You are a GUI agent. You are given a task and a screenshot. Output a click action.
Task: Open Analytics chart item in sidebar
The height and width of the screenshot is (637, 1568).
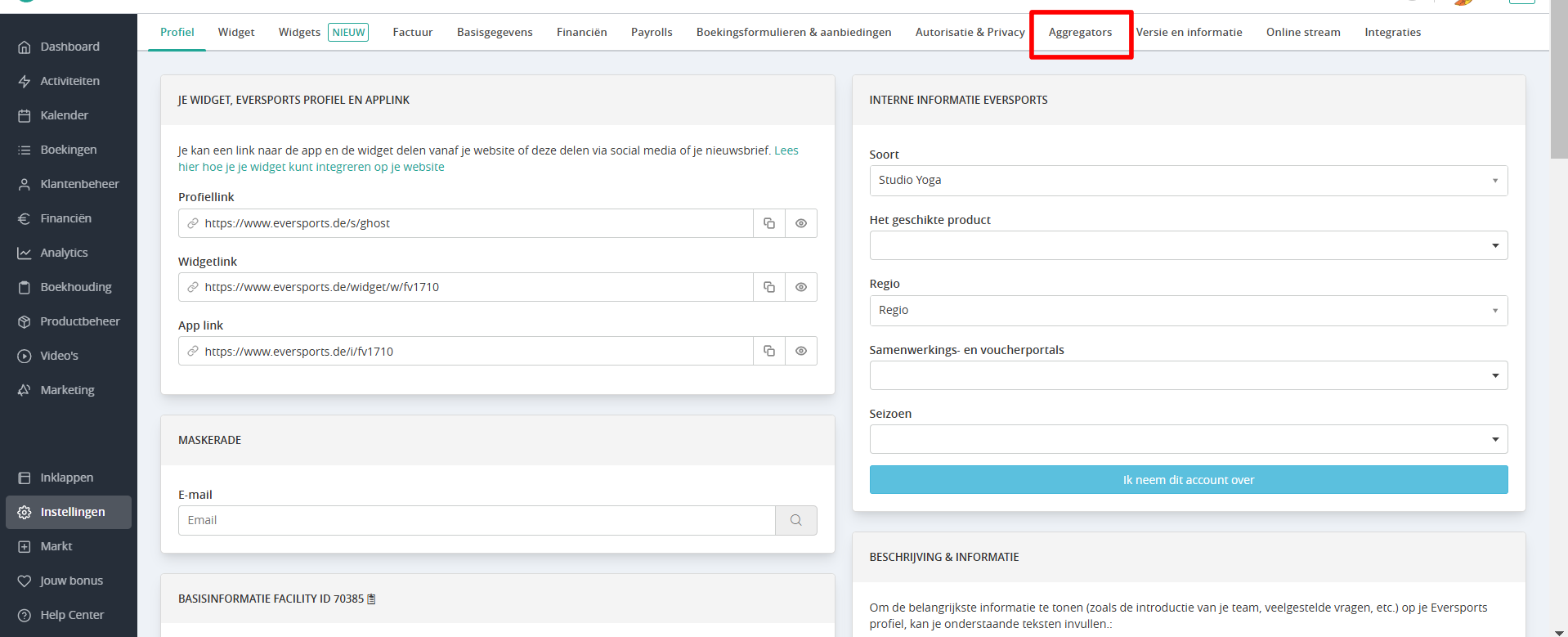pyautogui.click(x=69, y=253)
